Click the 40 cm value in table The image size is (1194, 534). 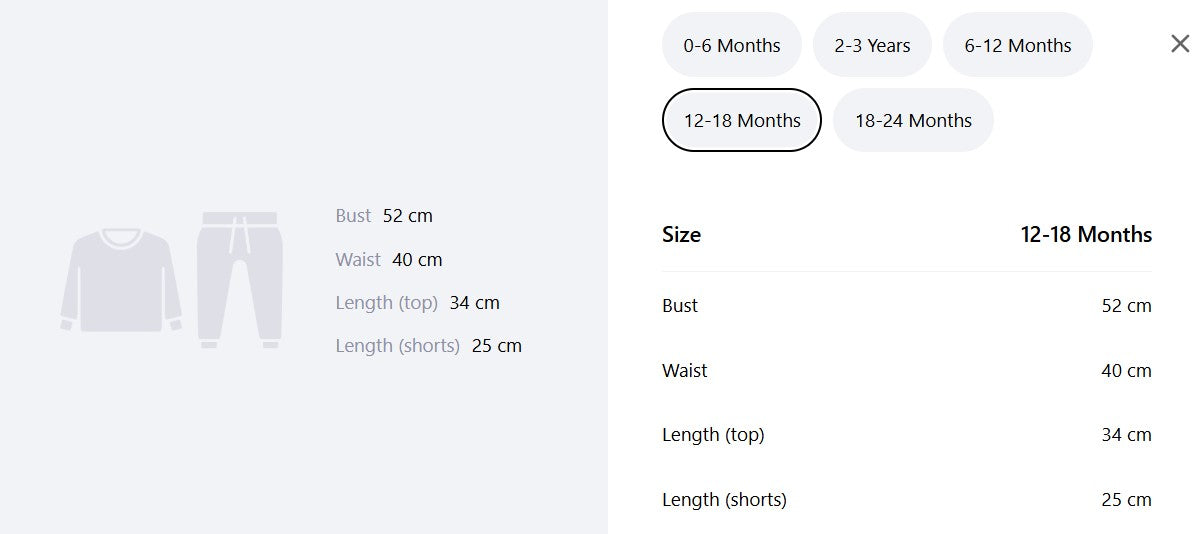click(1126, 370)
